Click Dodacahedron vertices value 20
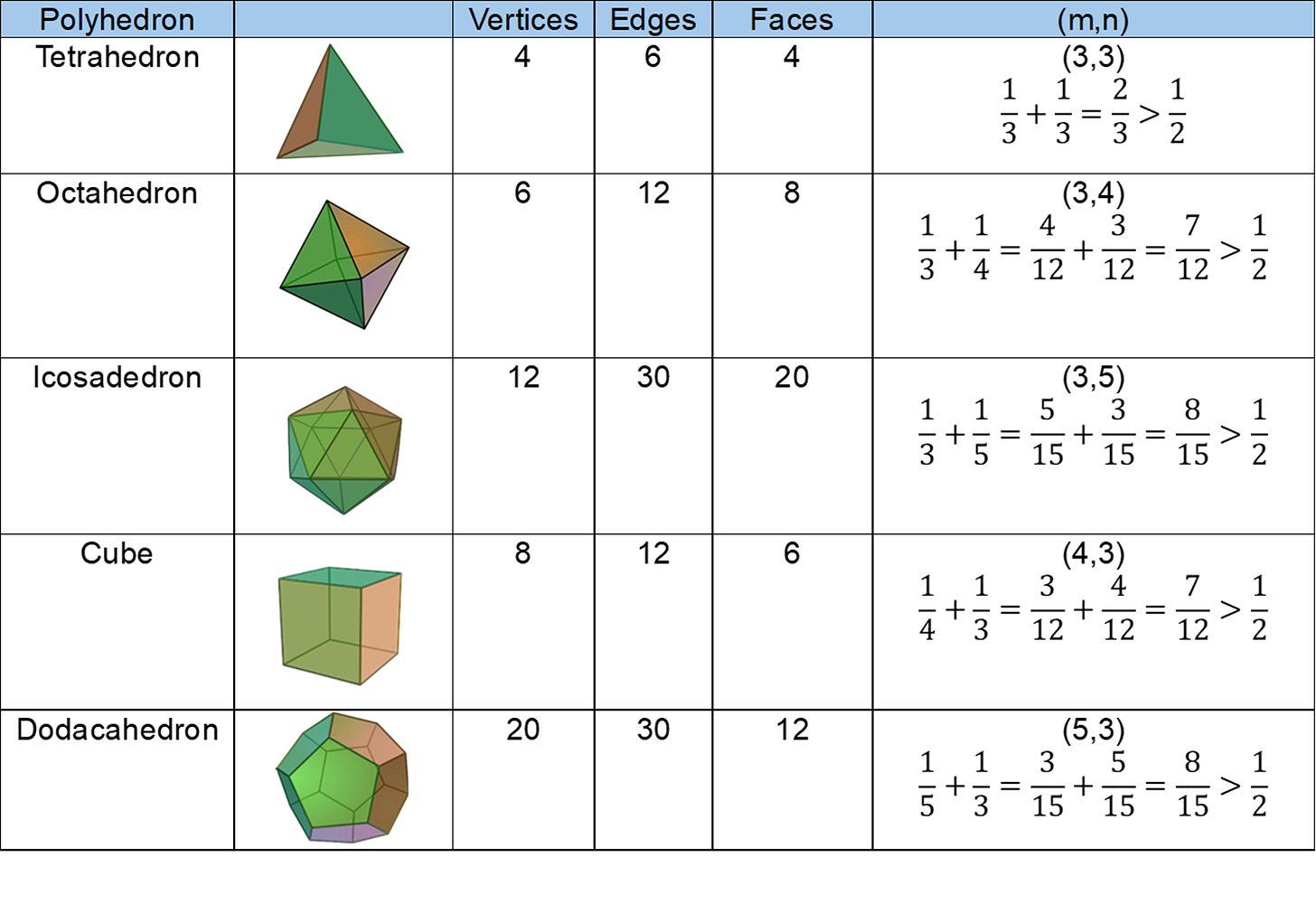The width and height of the screenshot is (1316, 914). (523, 730)
